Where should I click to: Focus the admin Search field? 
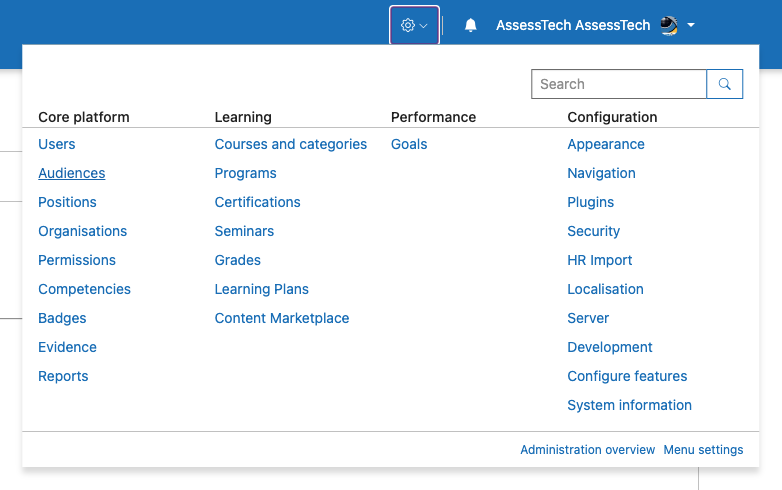618,84
